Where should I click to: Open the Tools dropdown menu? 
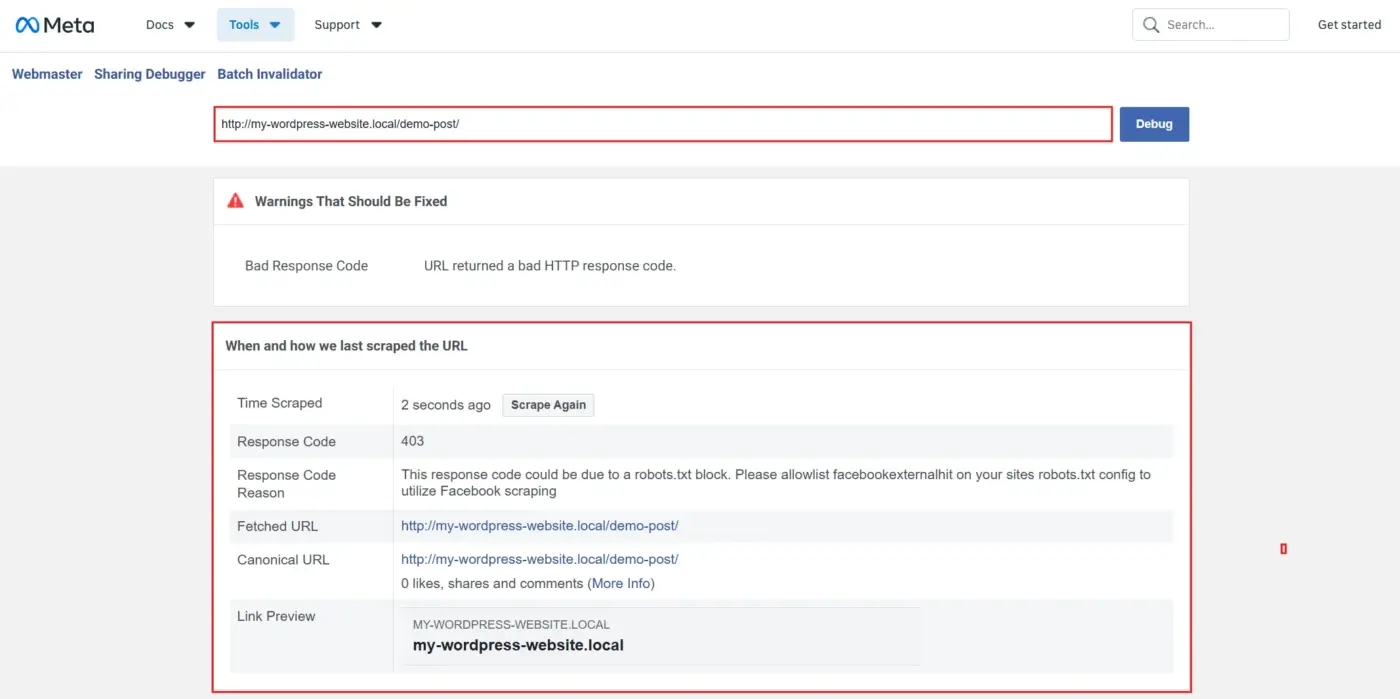(255, 25)
